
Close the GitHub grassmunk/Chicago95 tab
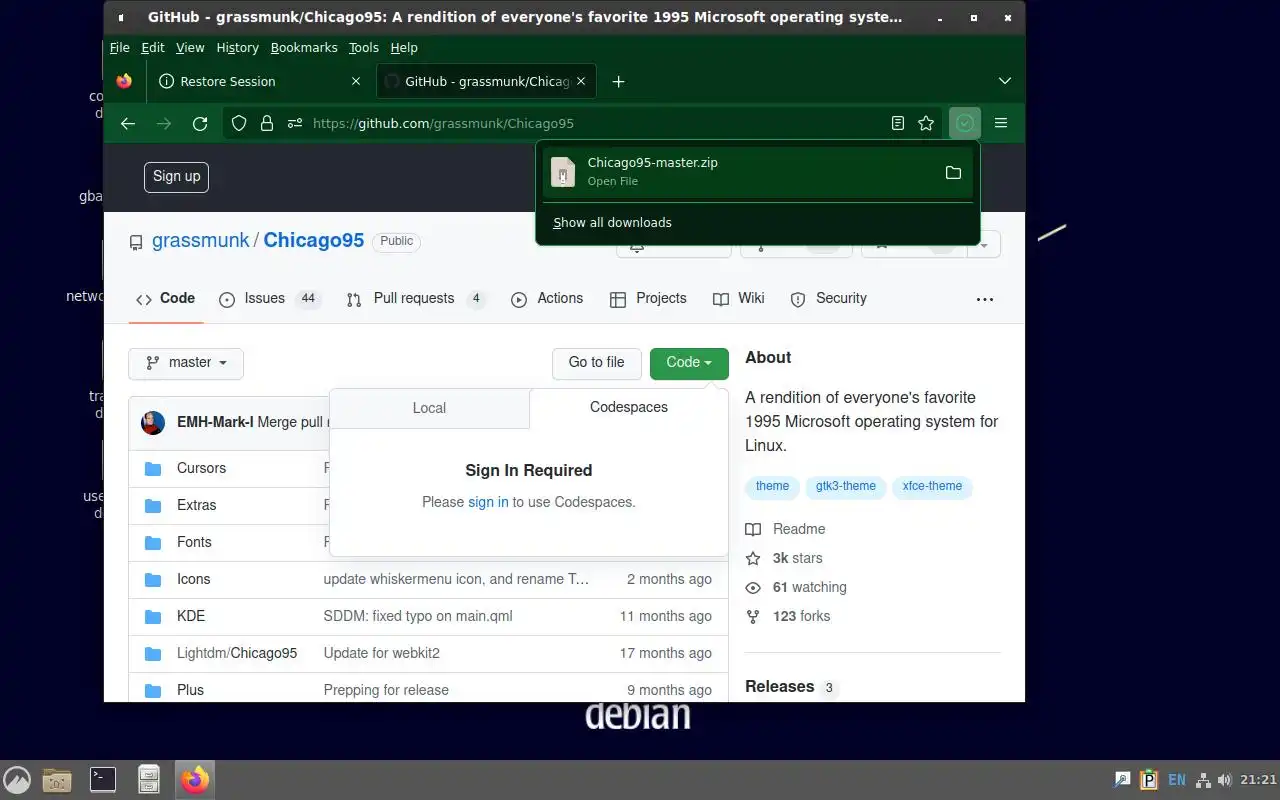click(x=582, y=81)
